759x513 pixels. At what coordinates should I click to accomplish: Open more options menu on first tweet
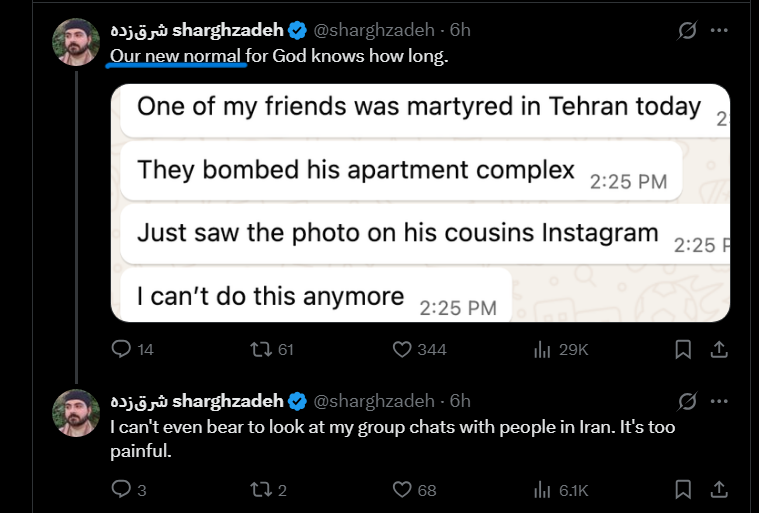719,30
